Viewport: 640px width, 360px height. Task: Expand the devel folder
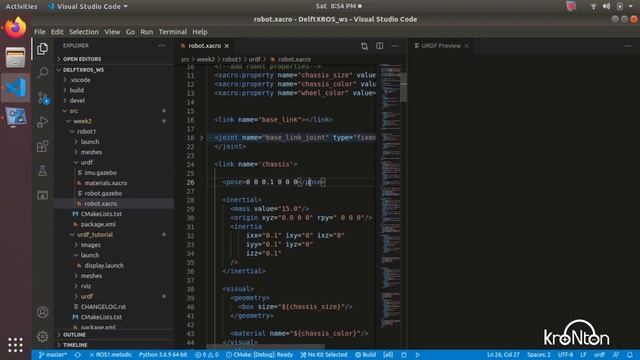(114, 100)
